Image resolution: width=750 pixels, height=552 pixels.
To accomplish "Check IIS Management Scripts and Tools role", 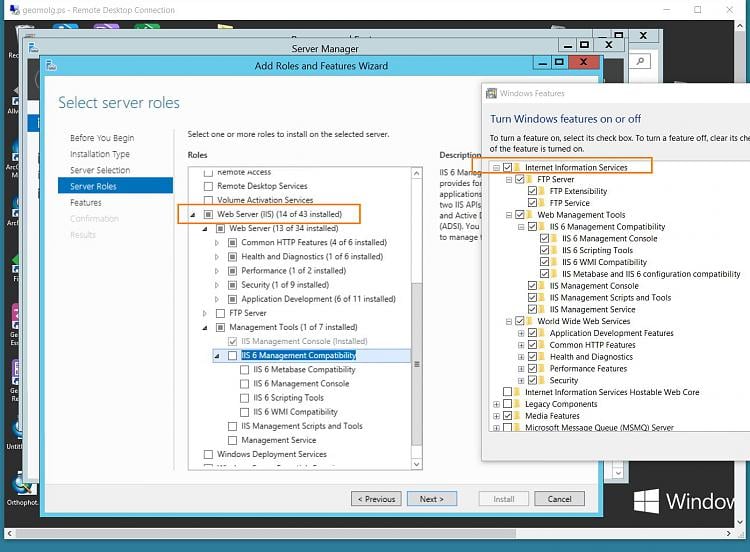I will click(232, 426).
